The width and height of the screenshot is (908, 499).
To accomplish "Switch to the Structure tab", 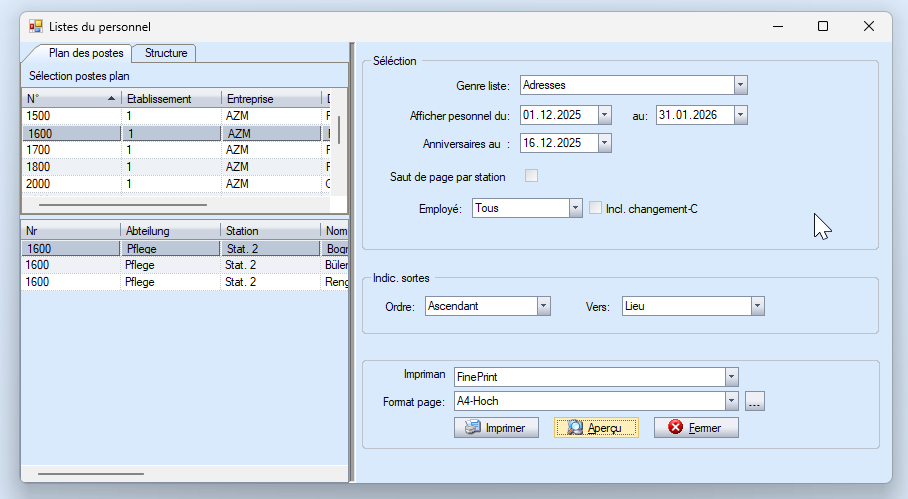I will pyautogui.click(x=165, y=53).
